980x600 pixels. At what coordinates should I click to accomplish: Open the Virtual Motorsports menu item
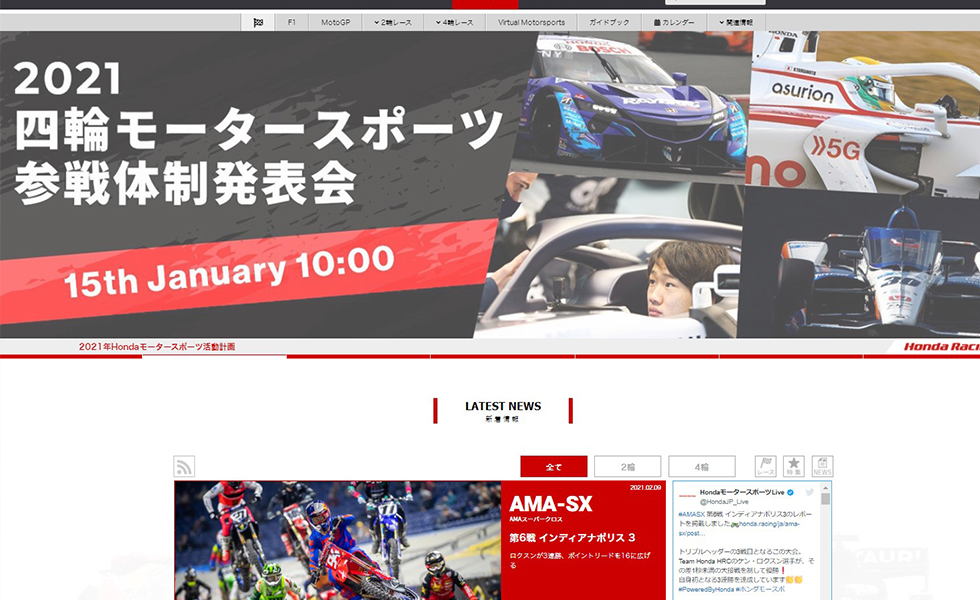pos(531,22)
